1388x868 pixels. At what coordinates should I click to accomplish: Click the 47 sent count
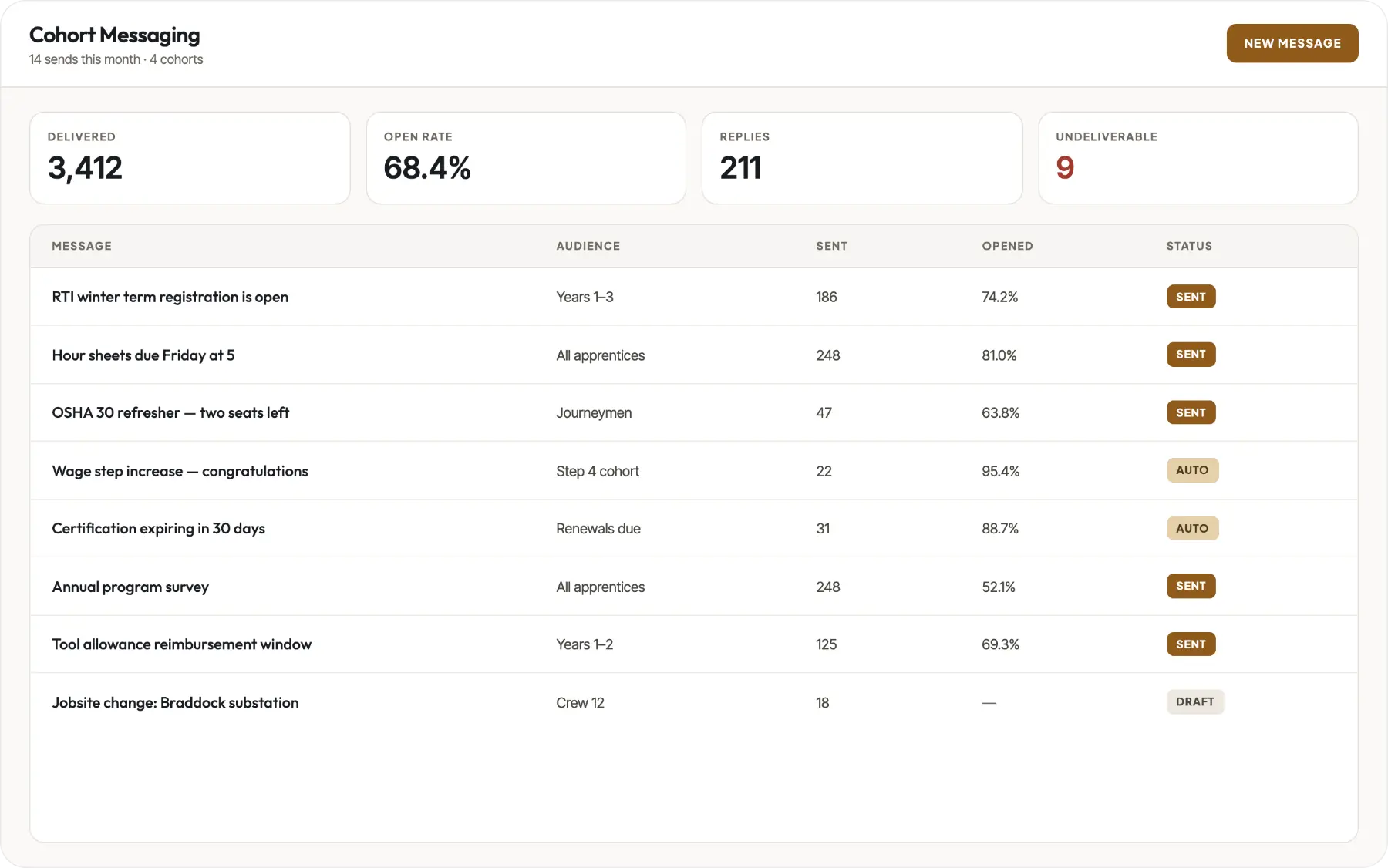click(x=824, y=412)
